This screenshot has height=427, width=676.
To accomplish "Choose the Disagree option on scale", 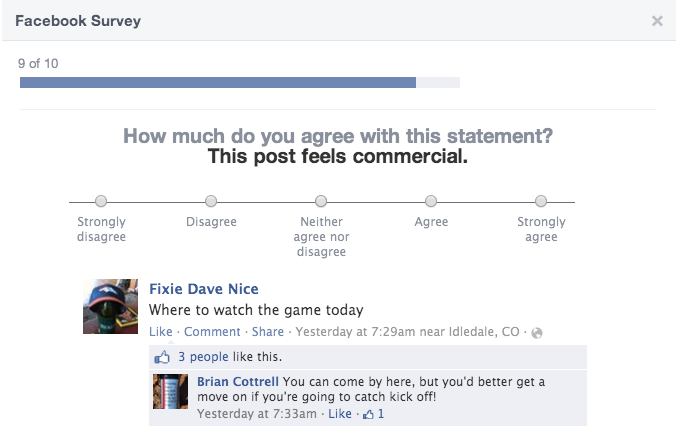I will [x=211, y=201].
